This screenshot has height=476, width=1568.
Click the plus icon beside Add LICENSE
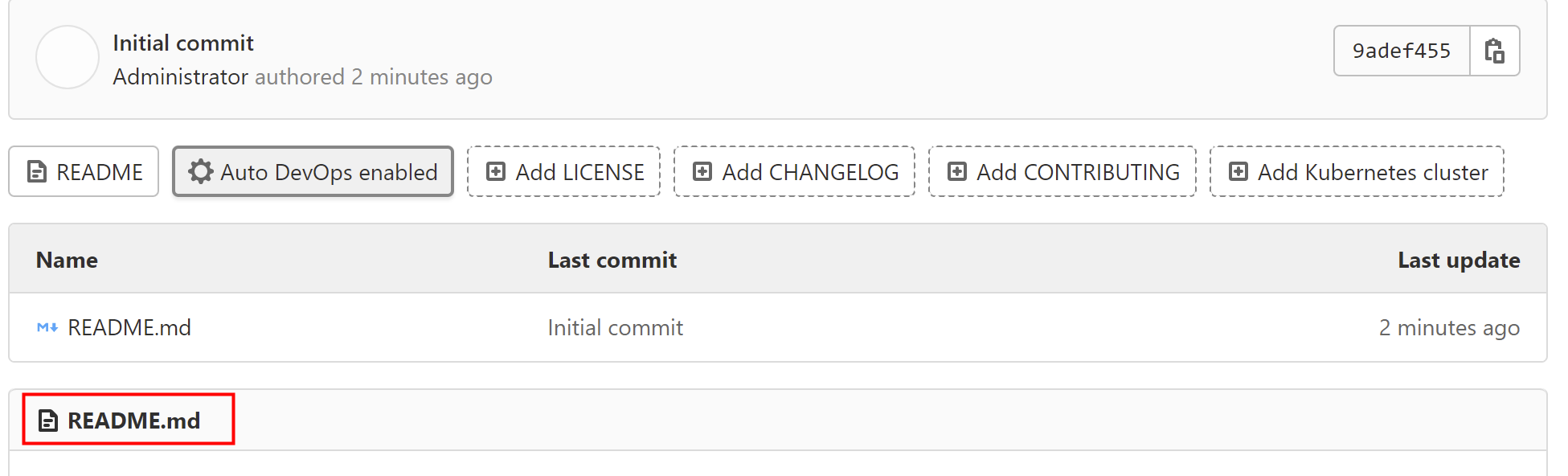[x=497, y=171]
